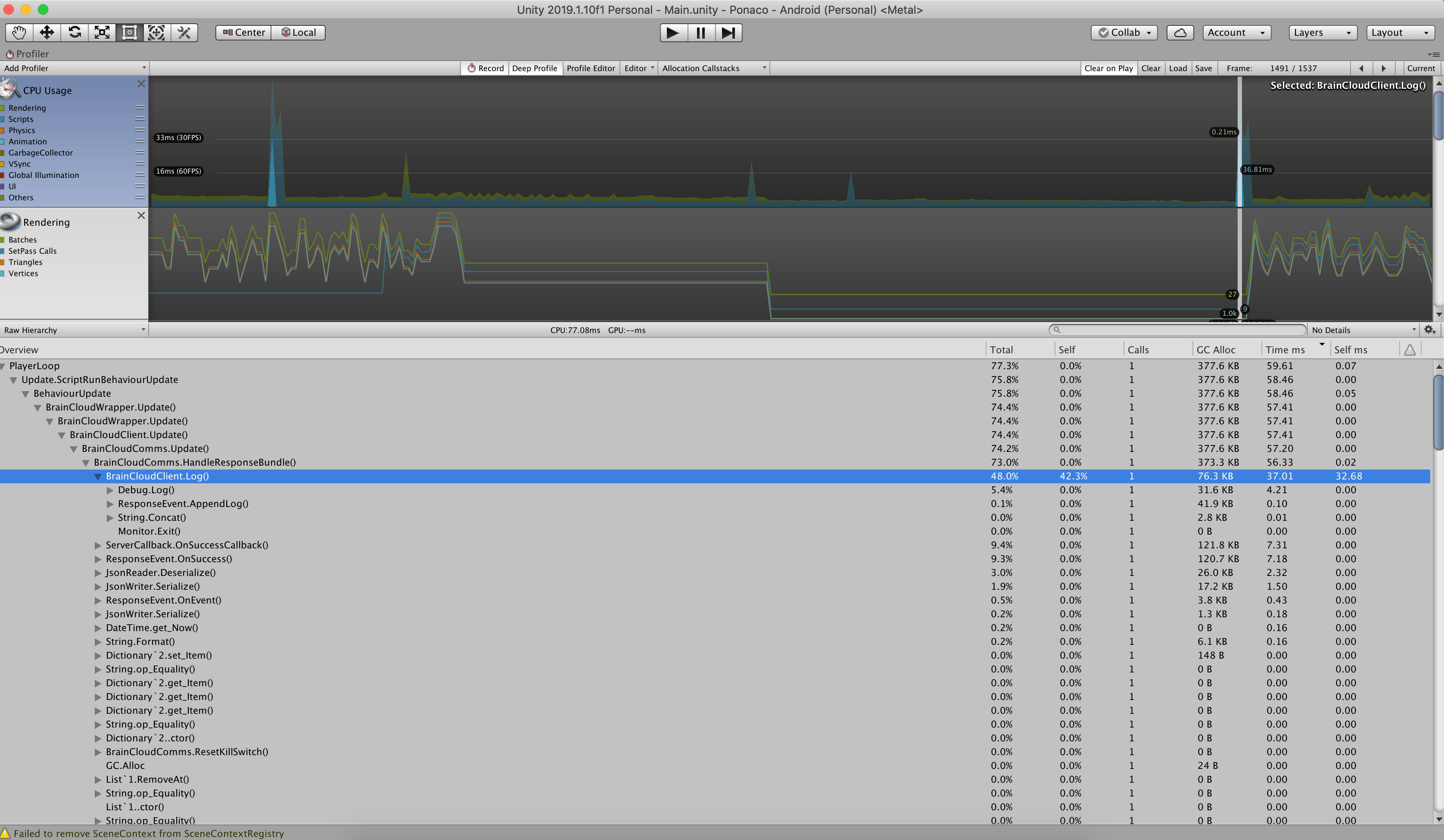The height and width of the screenshot is (840, 1444).
Task: Select the Hand tool in the toolbar
Action: [x=19, y=33]
